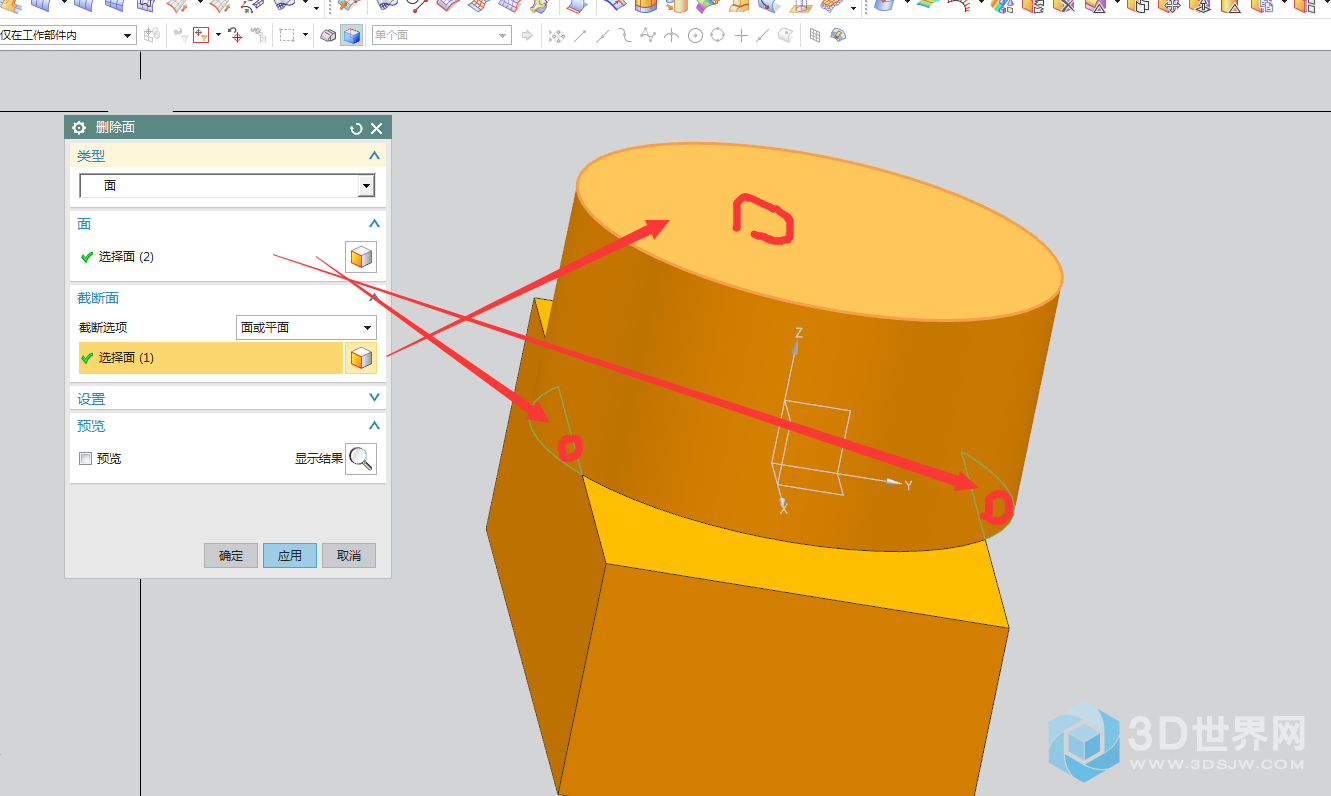Toggle Enable Snap Point icon

pyautogui.click(x=557, y=36)
